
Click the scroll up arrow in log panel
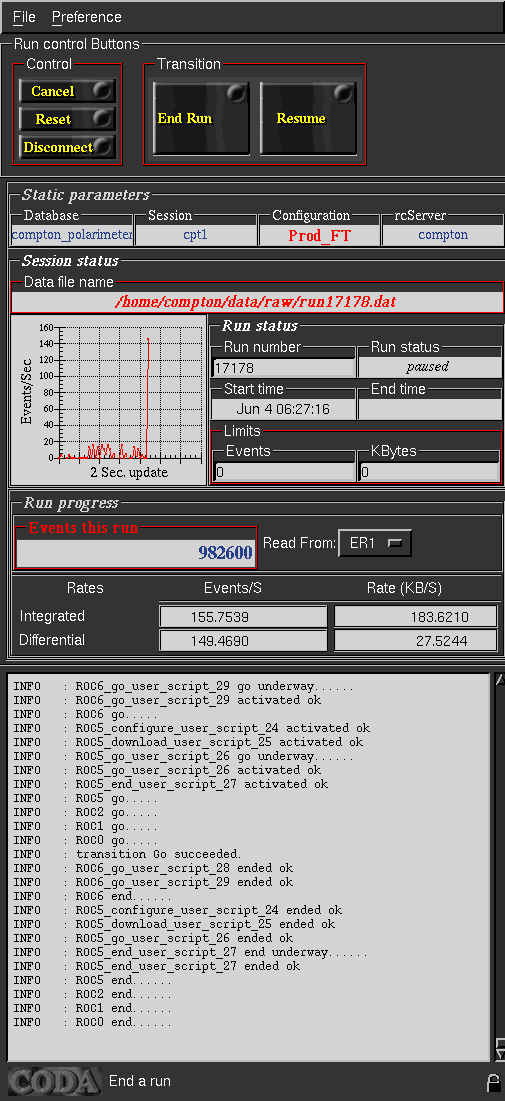[x=499, y=679]
